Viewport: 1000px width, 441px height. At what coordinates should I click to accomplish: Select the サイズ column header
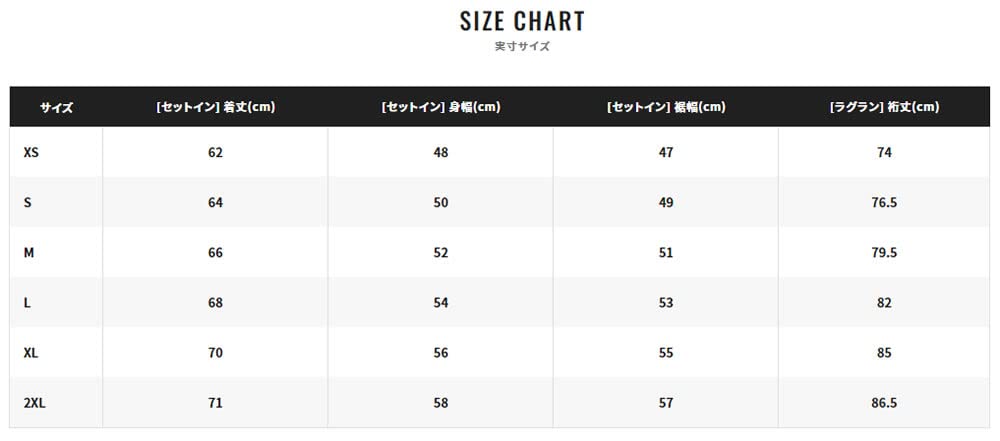[x=56, y=107]
